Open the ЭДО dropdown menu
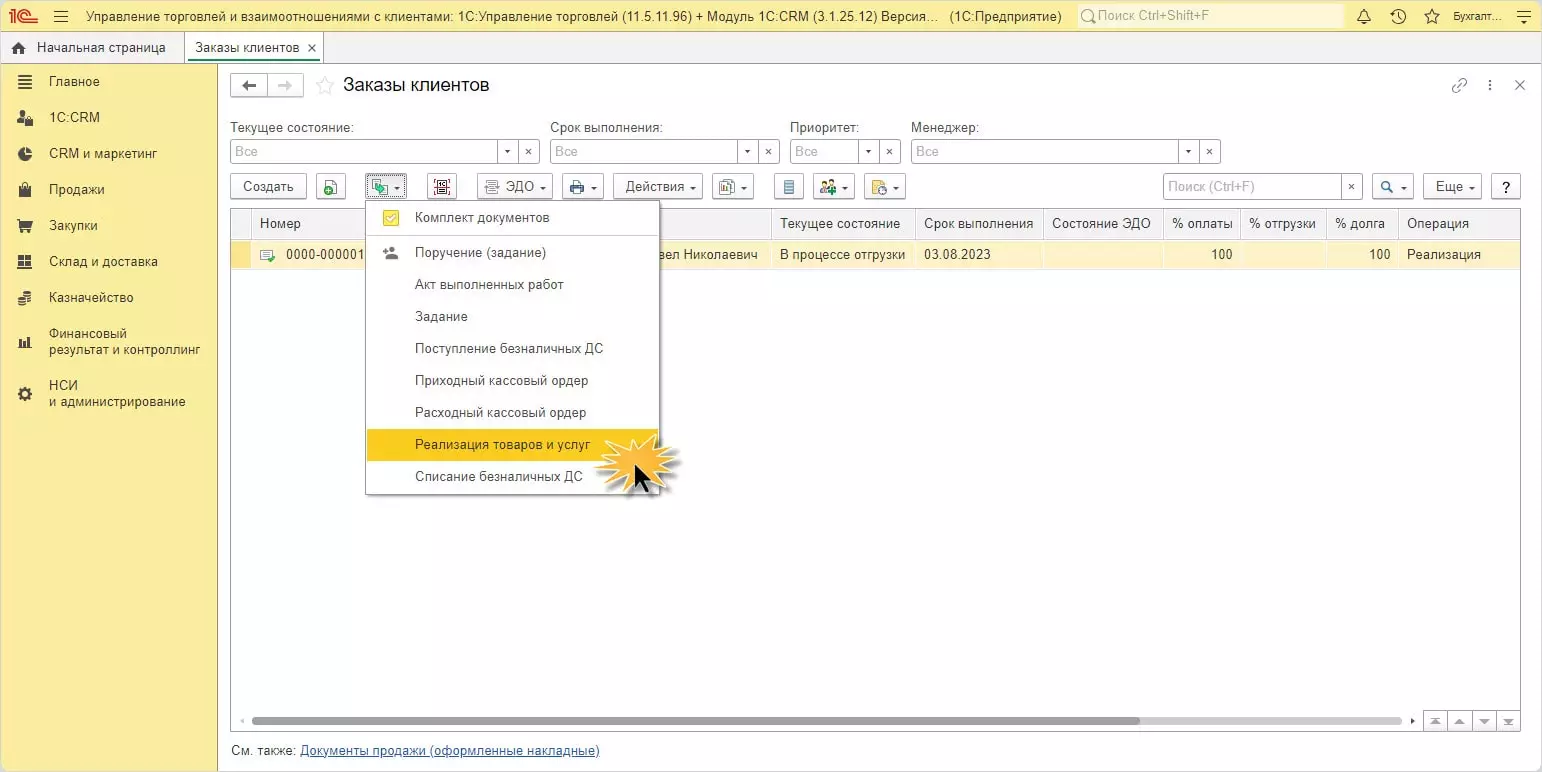 (x=515, y=187)
